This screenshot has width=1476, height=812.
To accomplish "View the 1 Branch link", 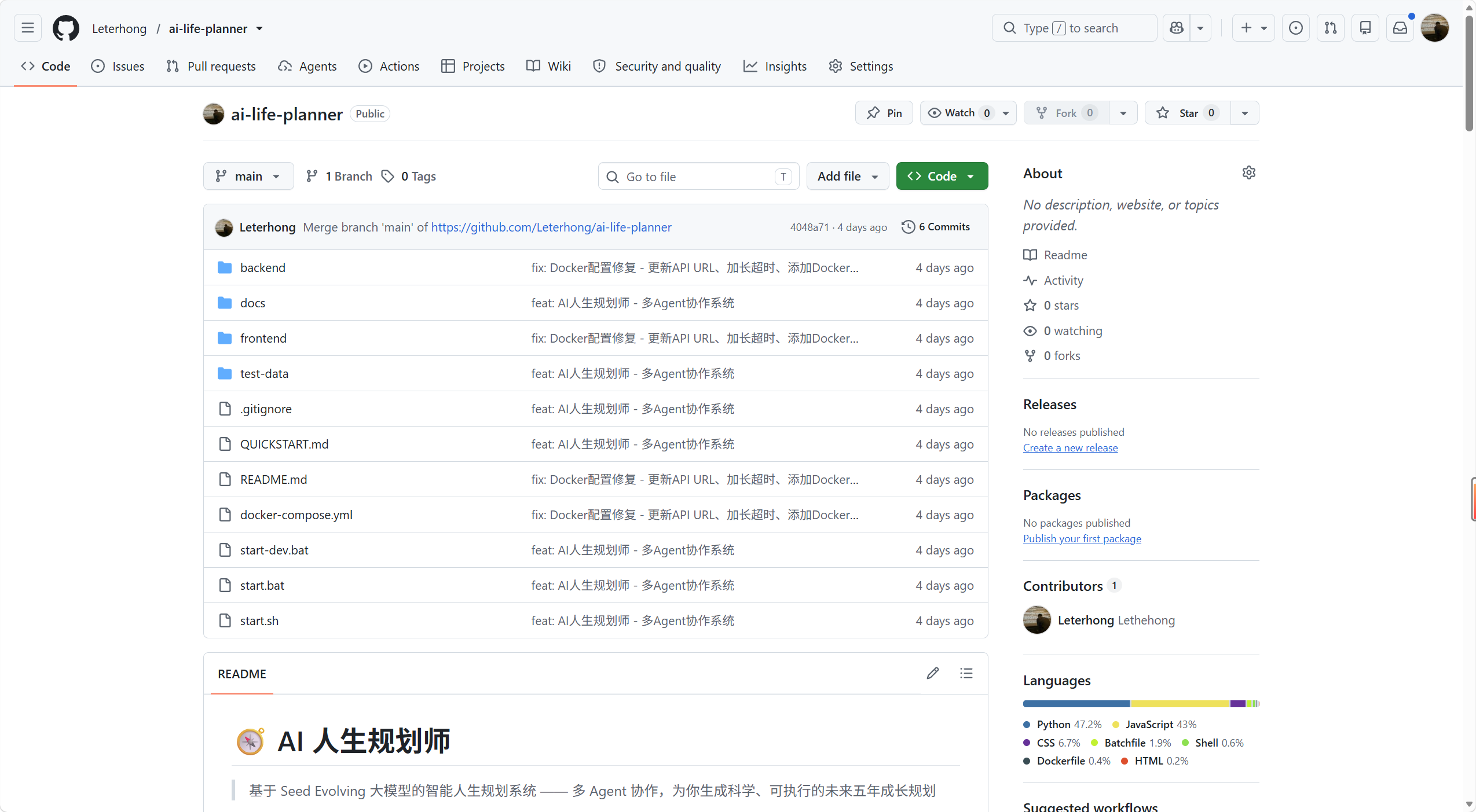I will click(339, 176).
